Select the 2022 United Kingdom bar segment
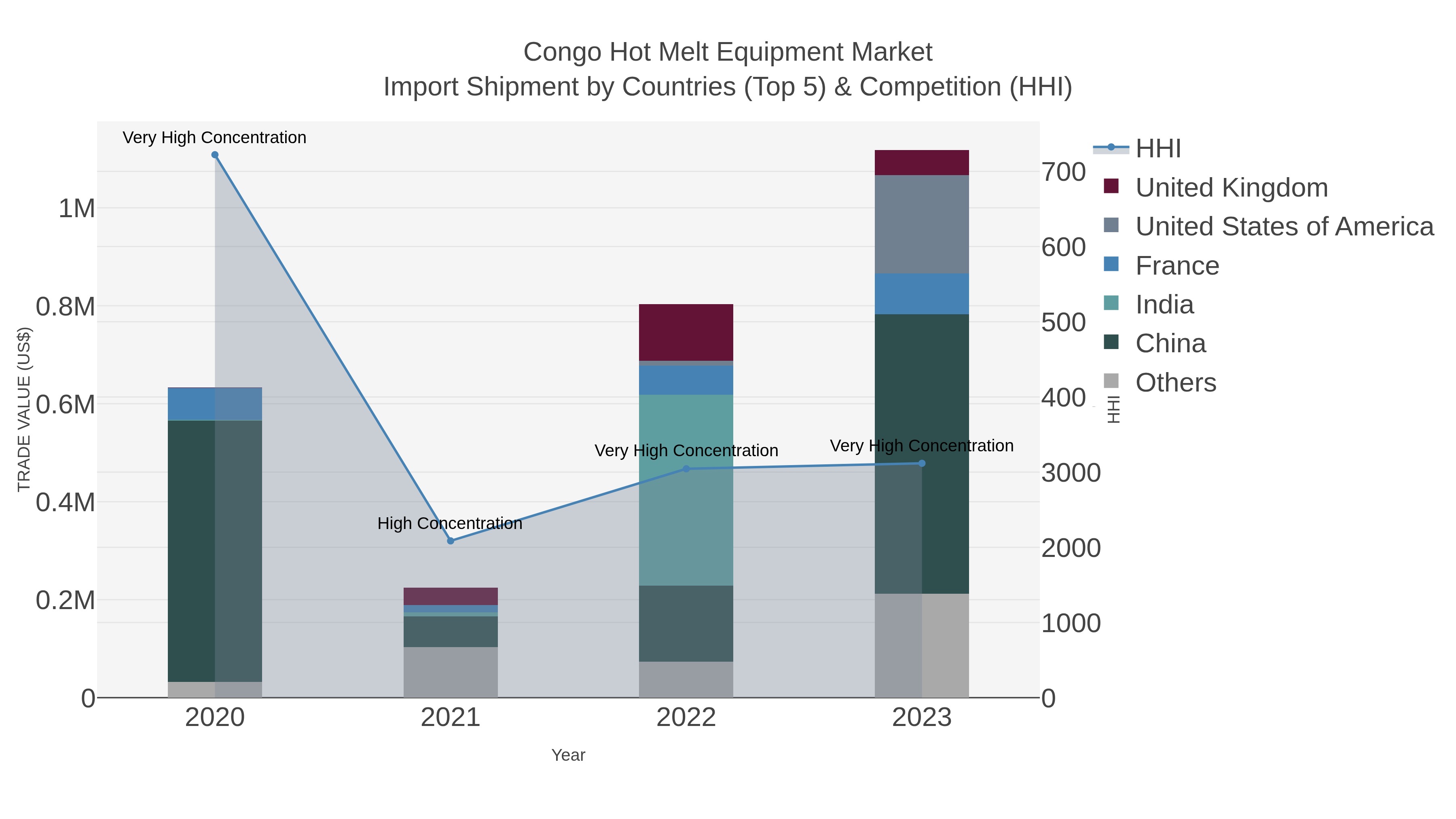The image size is (1456, 819). coord(686,332)
